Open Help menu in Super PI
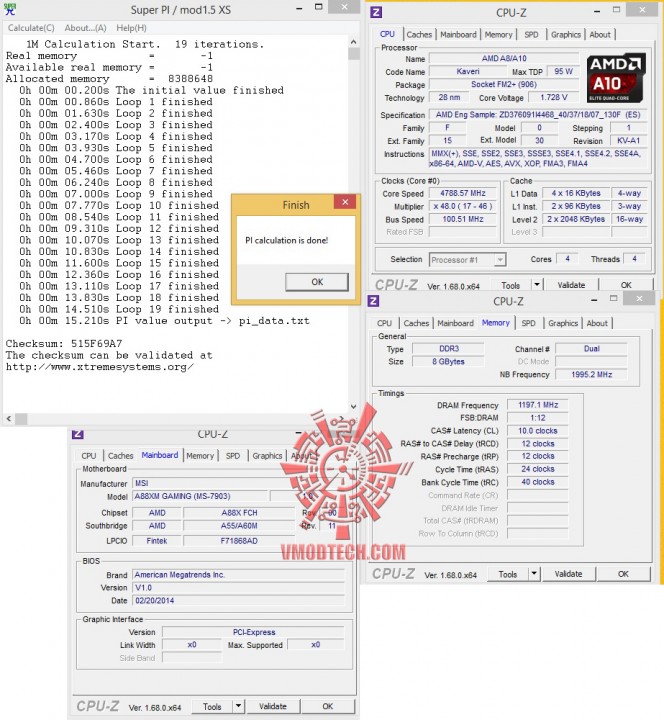664x720 pixels. pyautogui.click(x=131, y=28)
